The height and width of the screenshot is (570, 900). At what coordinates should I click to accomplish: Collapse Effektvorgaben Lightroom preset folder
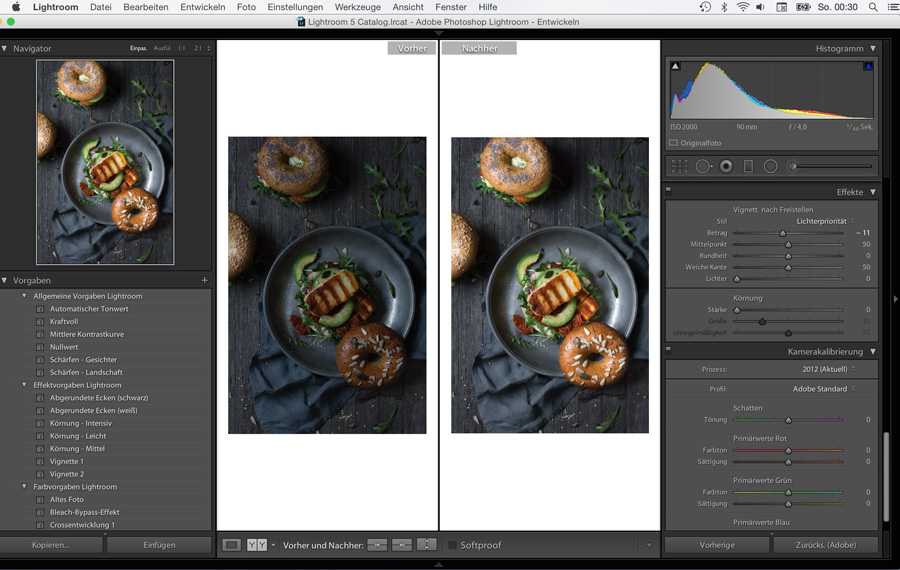pyautogui.click(x=24, y=385)
